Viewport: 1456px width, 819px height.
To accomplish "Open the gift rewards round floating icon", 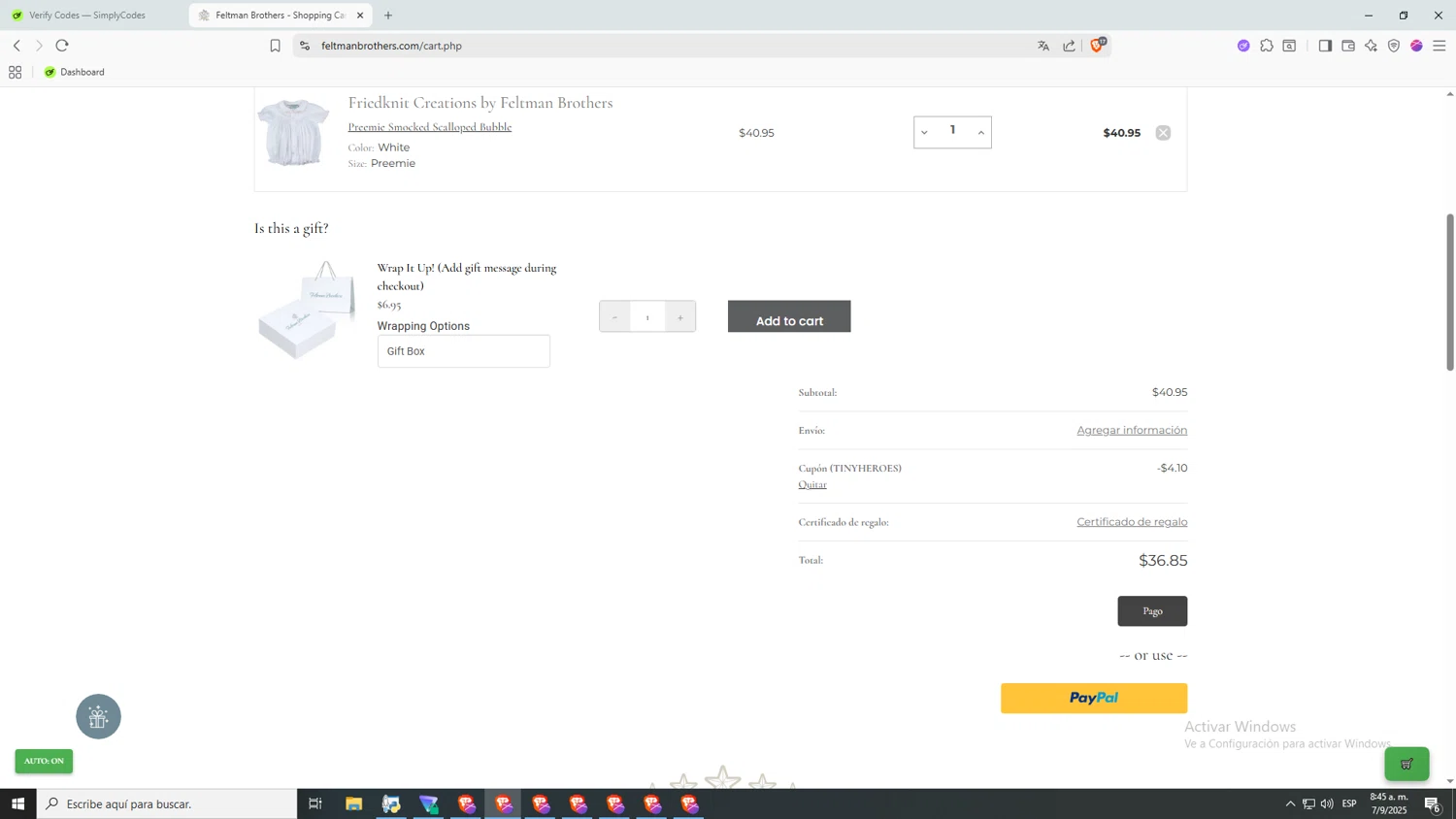I will (98, 716).
